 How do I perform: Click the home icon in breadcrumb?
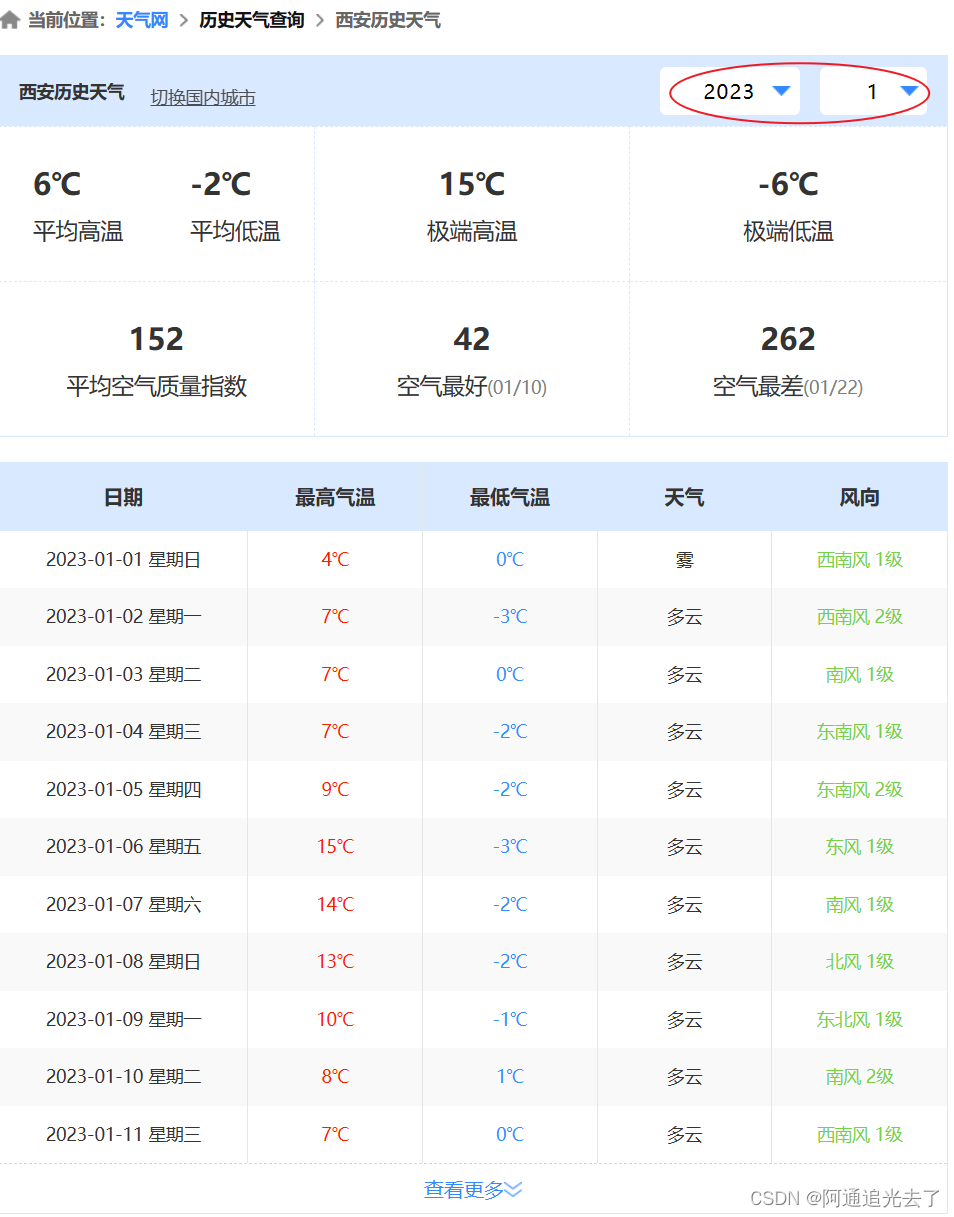click(10, 19)
